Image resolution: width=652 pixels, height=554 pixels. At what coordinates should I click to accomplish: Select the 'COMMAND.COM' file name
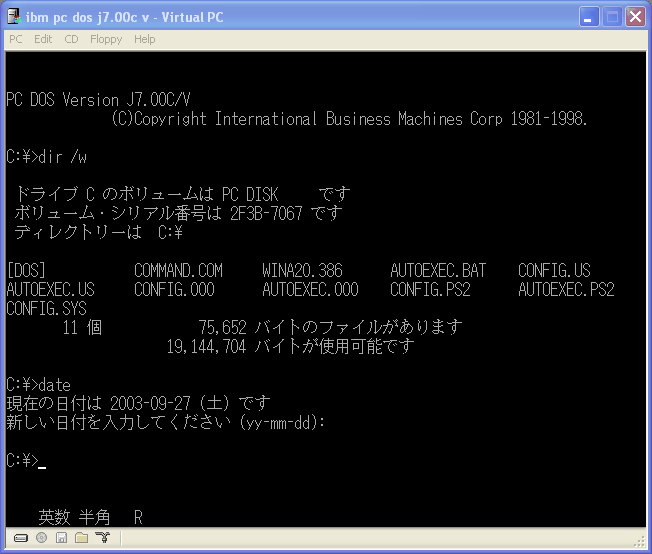(178, 270)
